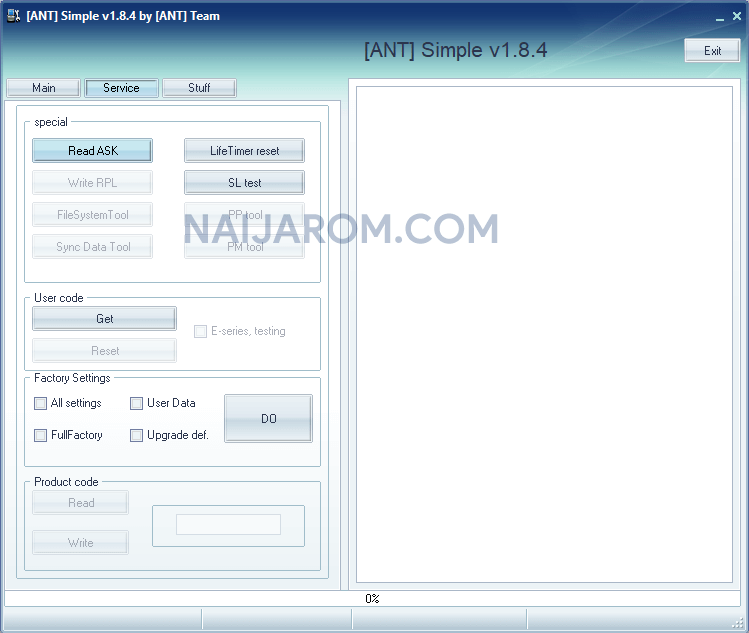Click the Read ASK button

pyautogui.click(x=93, y=151)
